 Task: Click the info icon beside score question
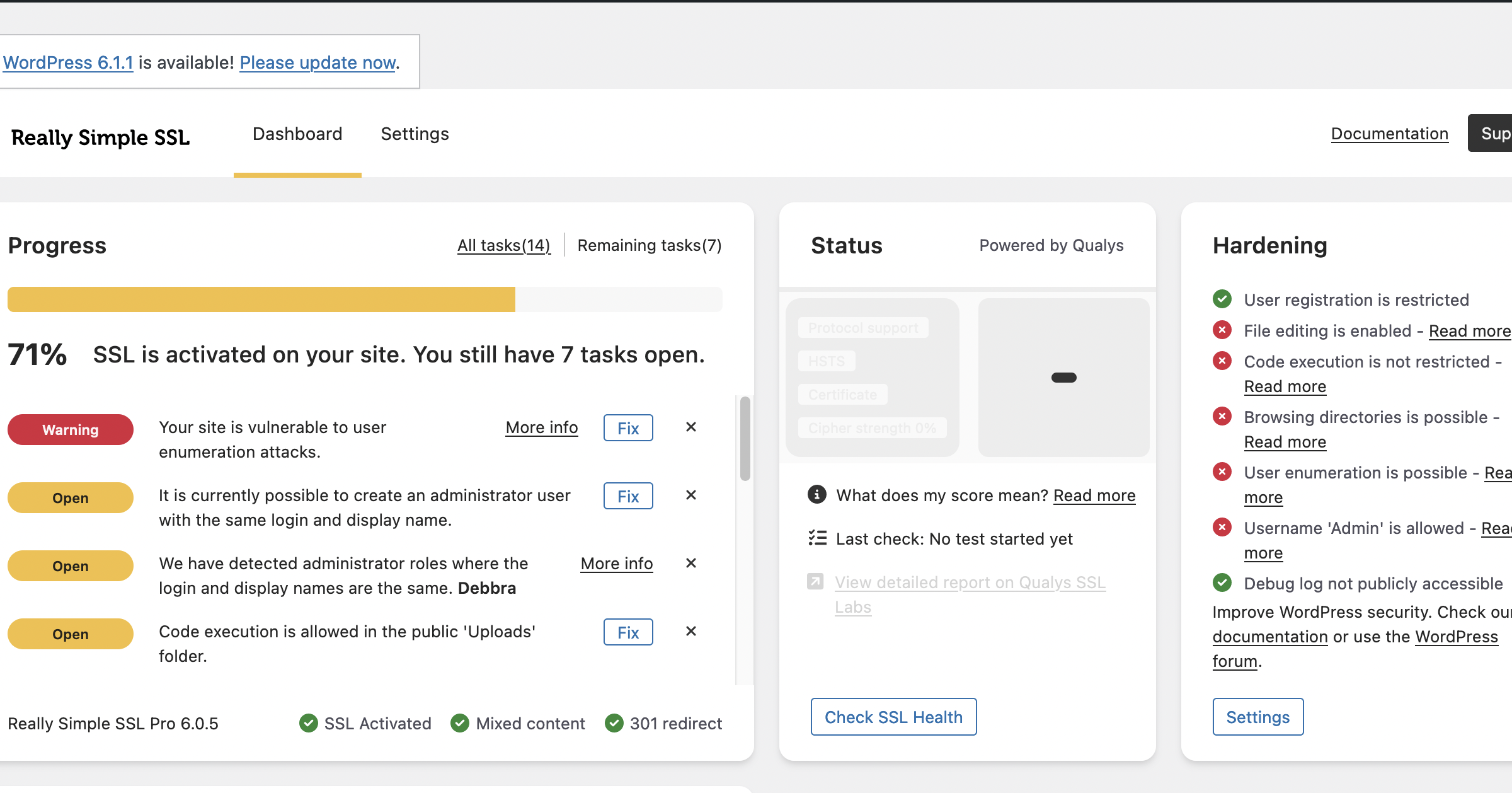click(817, 495)
